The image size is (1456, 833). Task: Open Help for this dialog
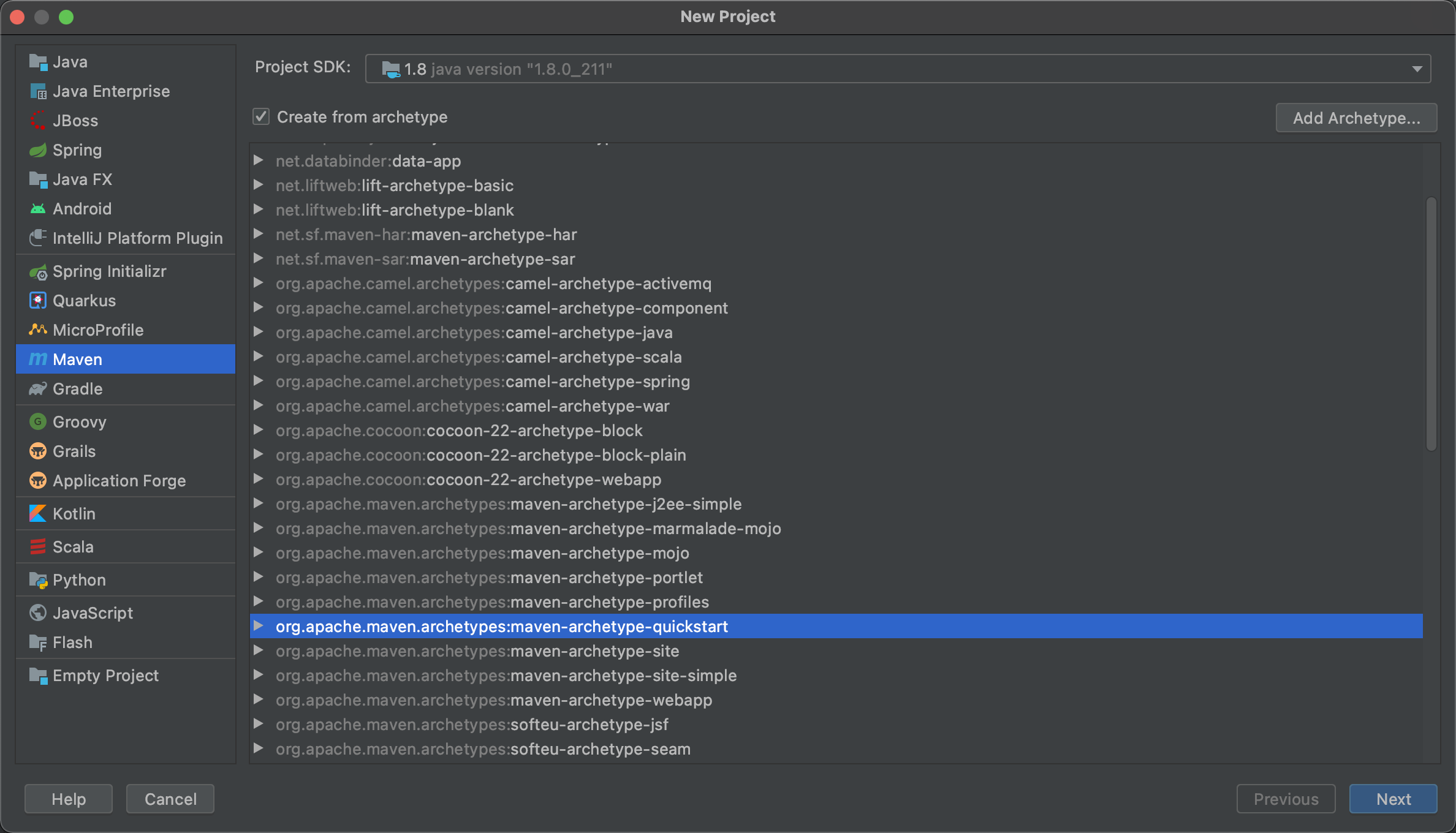pyautogui.click(x=69, y=799)
